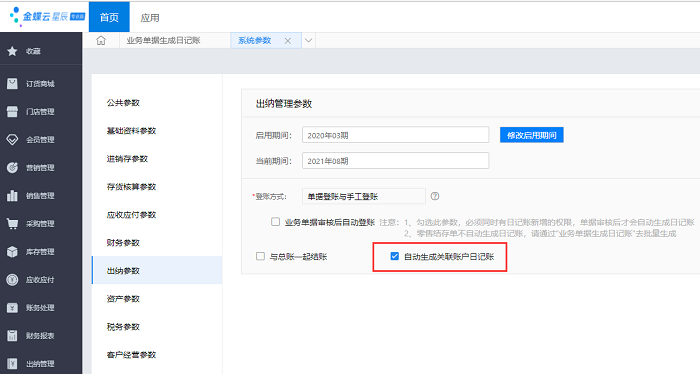
Task: Click the 收藏 star icon
Action: tap(12, 51)
